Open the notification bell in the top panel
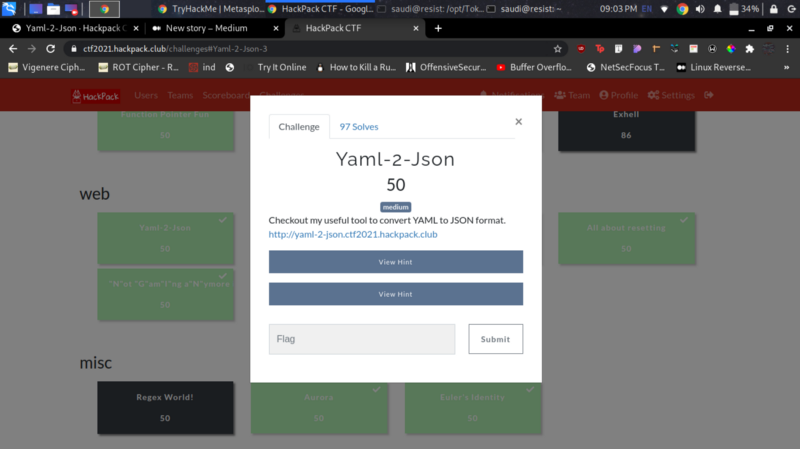Viewport: 800px width, 449px height. (x=717, y=9)
